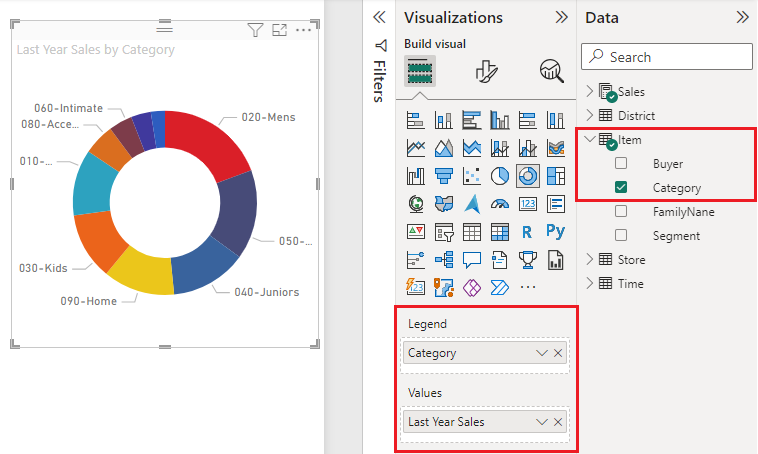Select the Power Apps visual
The image size is (758, 454).
point(471,287)
